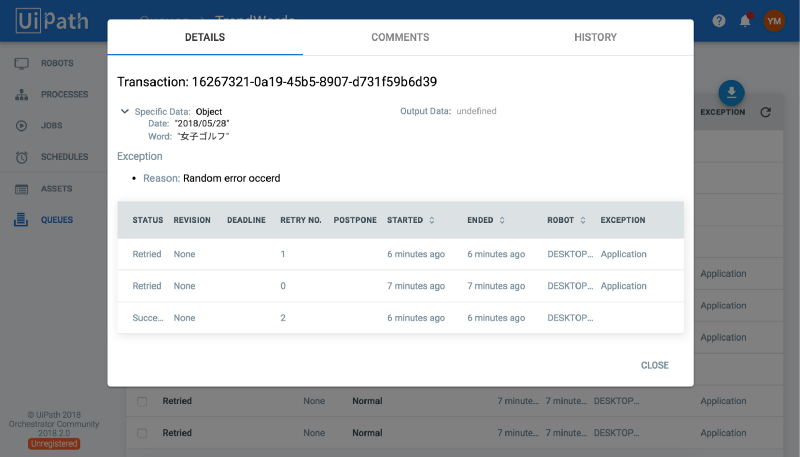Viewport: 800px width, 457px height.
Task: Click the Retry No. column header
Action: click(x=301, y=220)
